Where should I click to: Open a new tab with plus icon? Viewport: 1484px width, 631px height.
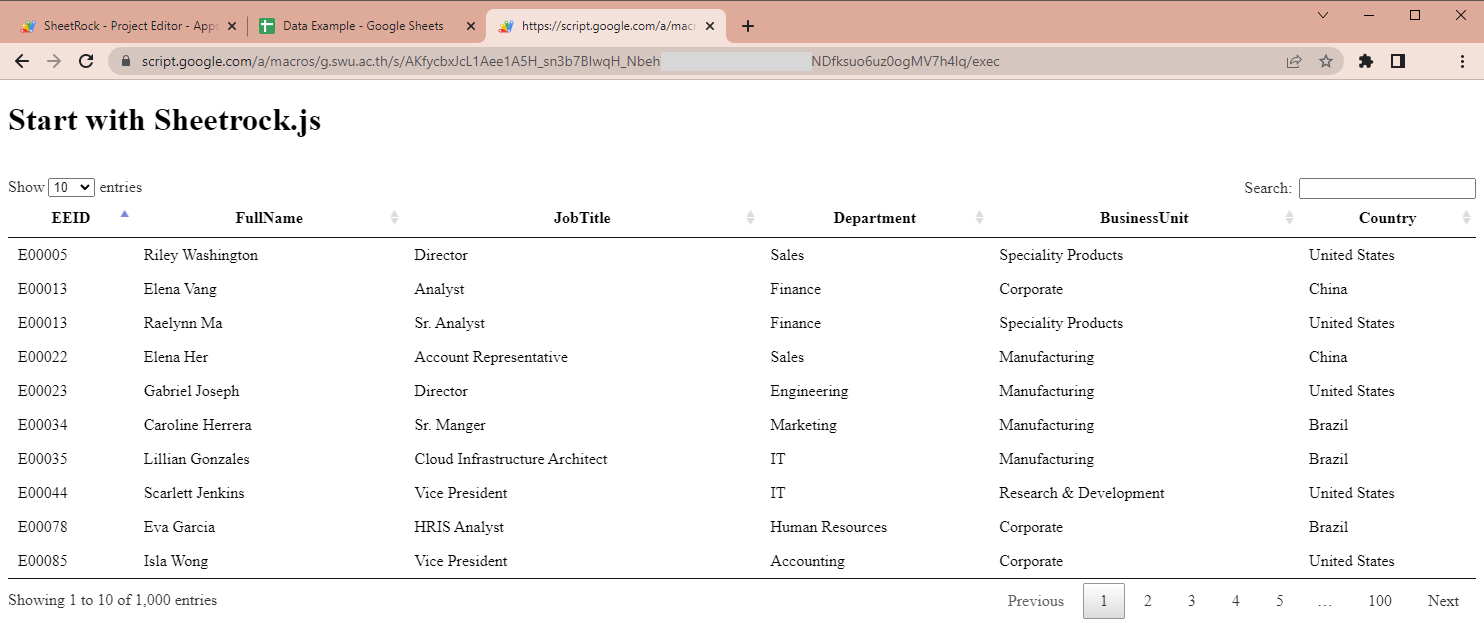click(748, 26)
